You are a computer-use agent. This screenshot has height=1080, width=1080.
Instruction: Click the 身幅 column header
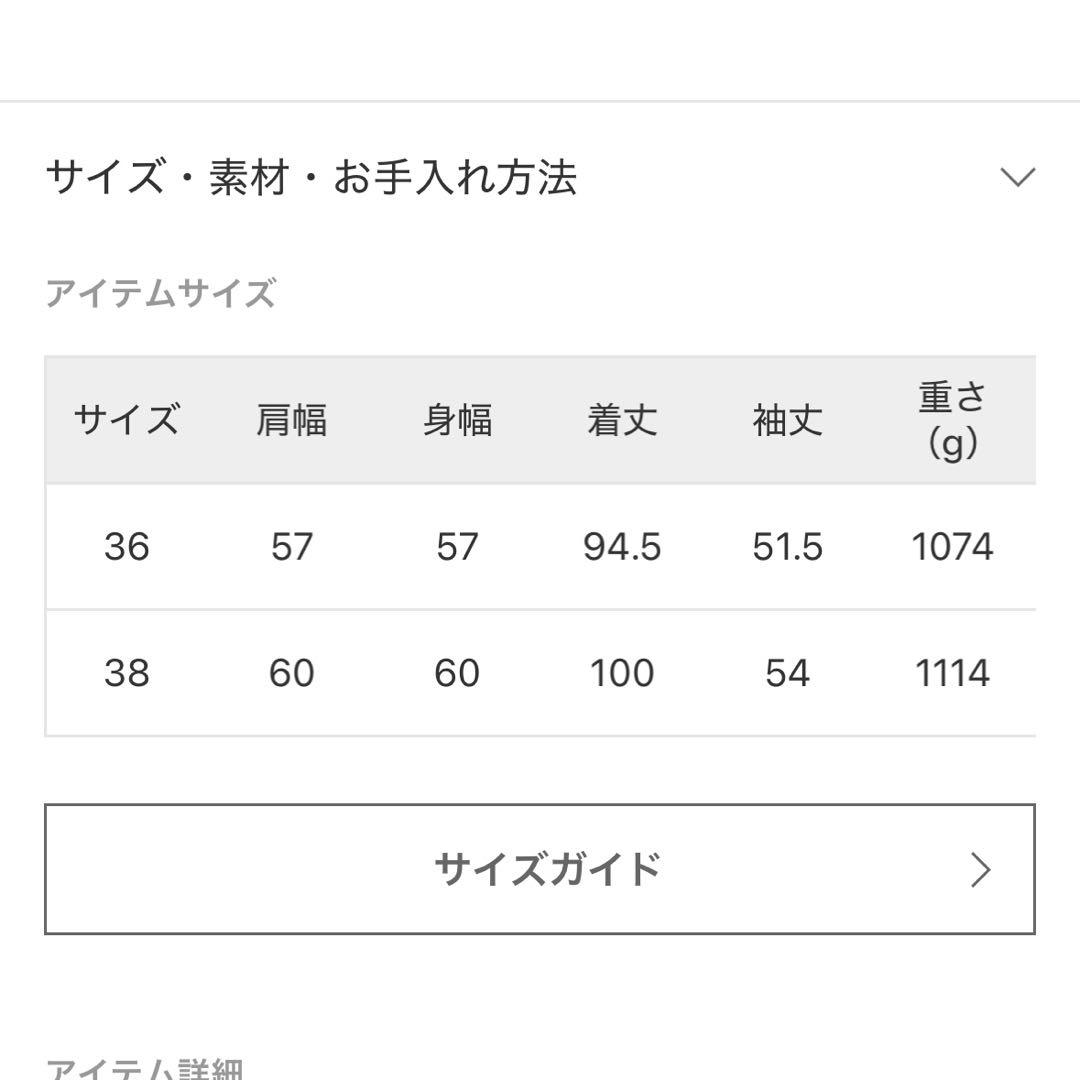click(456, 421)
